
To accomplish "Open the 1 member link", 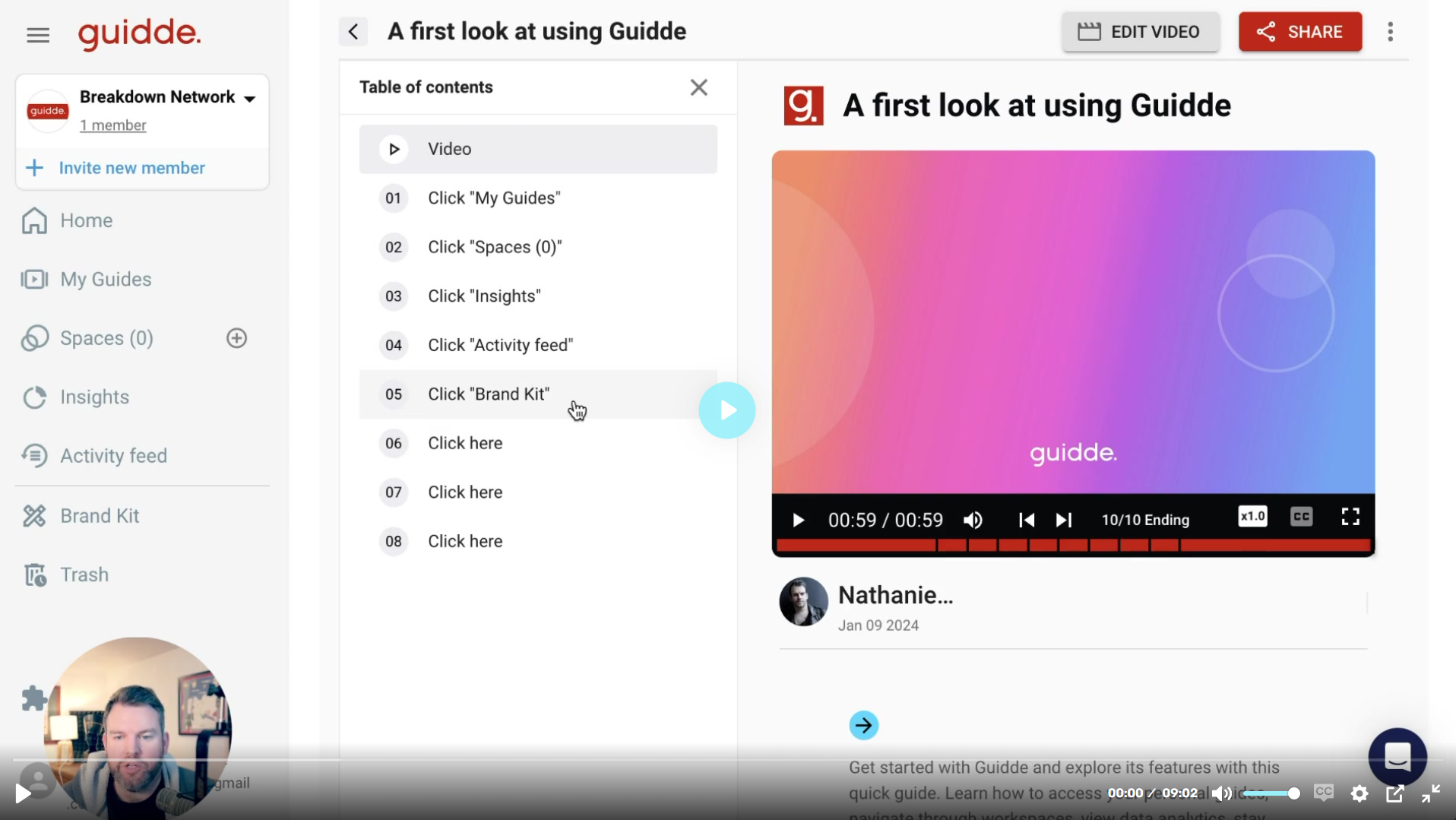I will point(113,125).
